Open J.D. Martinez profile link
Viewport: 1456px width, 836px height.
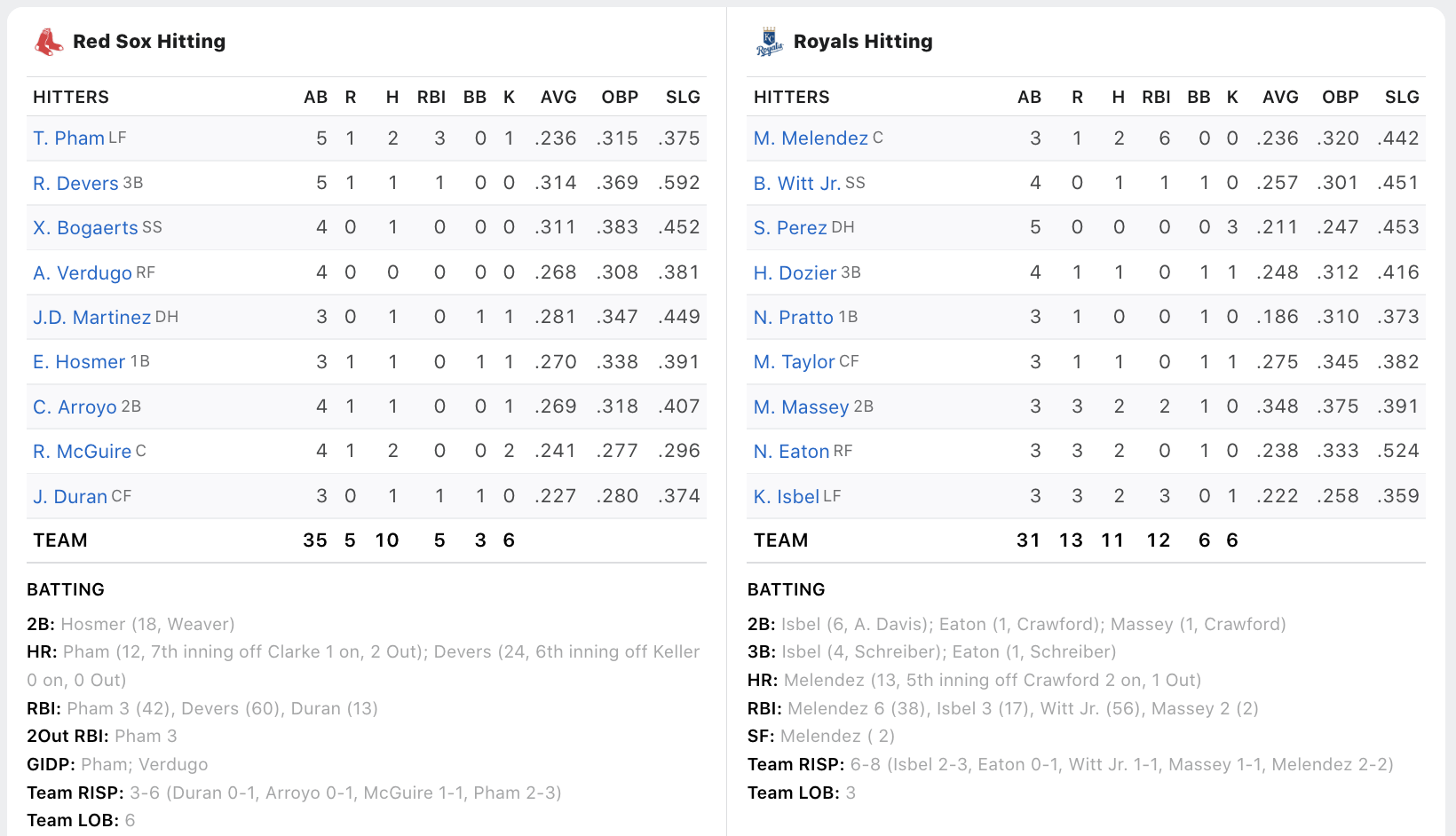(91, 318)
